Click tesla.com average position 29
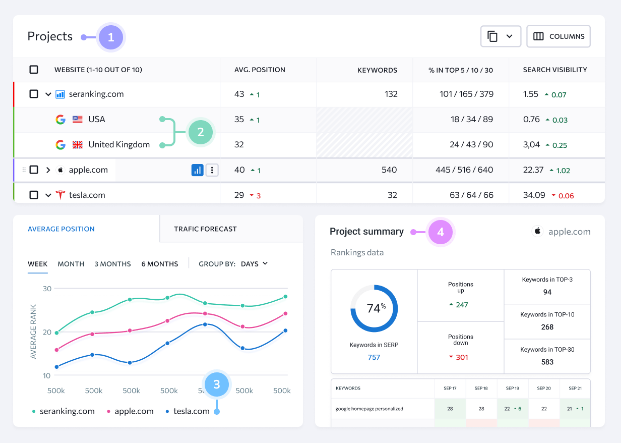 [x=239, y=195]
